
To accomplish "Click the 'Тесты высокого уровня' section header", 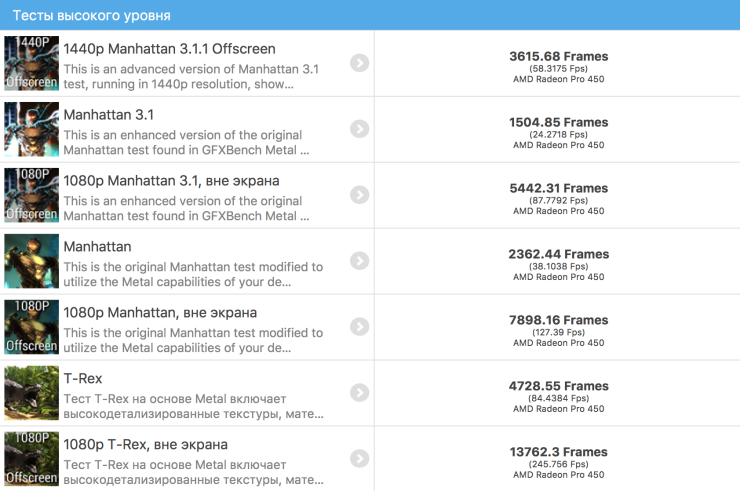I will (91, 16).
